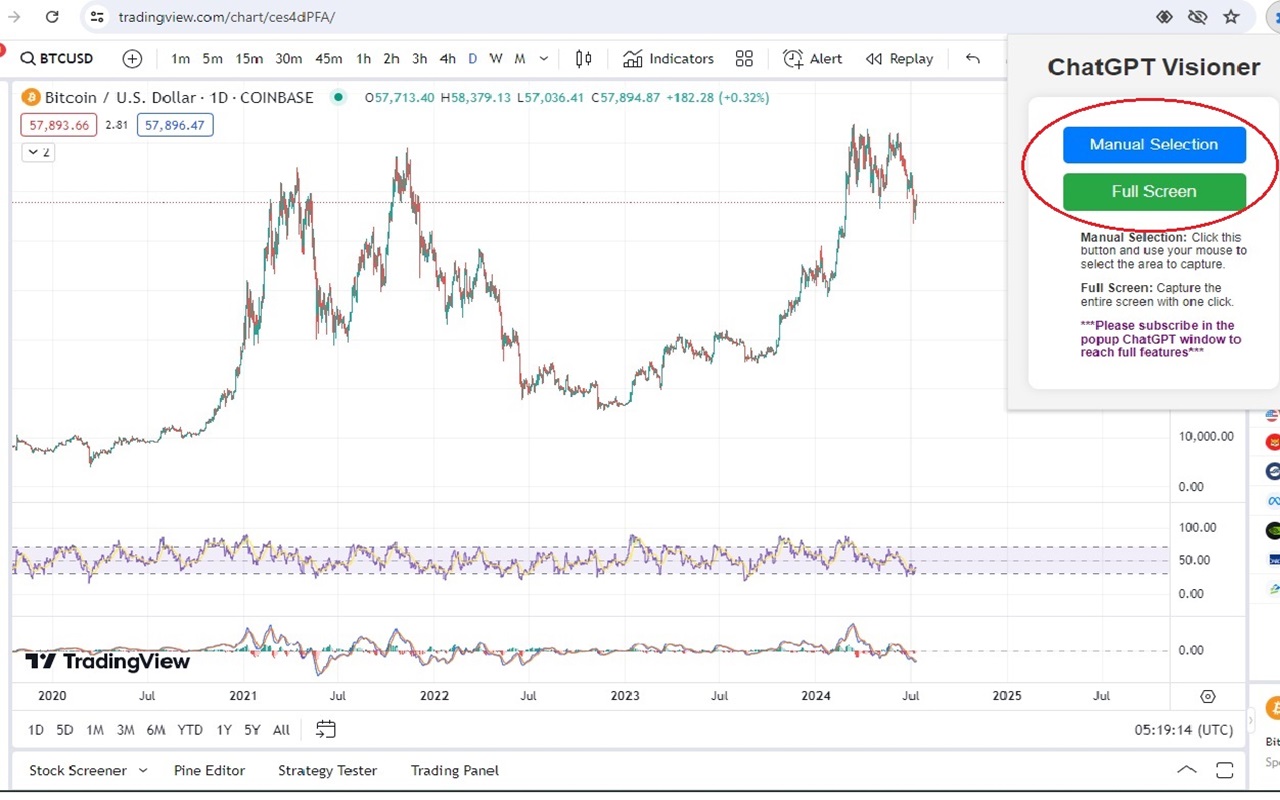
Task: Bookmark this page with the star icon
Action: click(1231, 17)
